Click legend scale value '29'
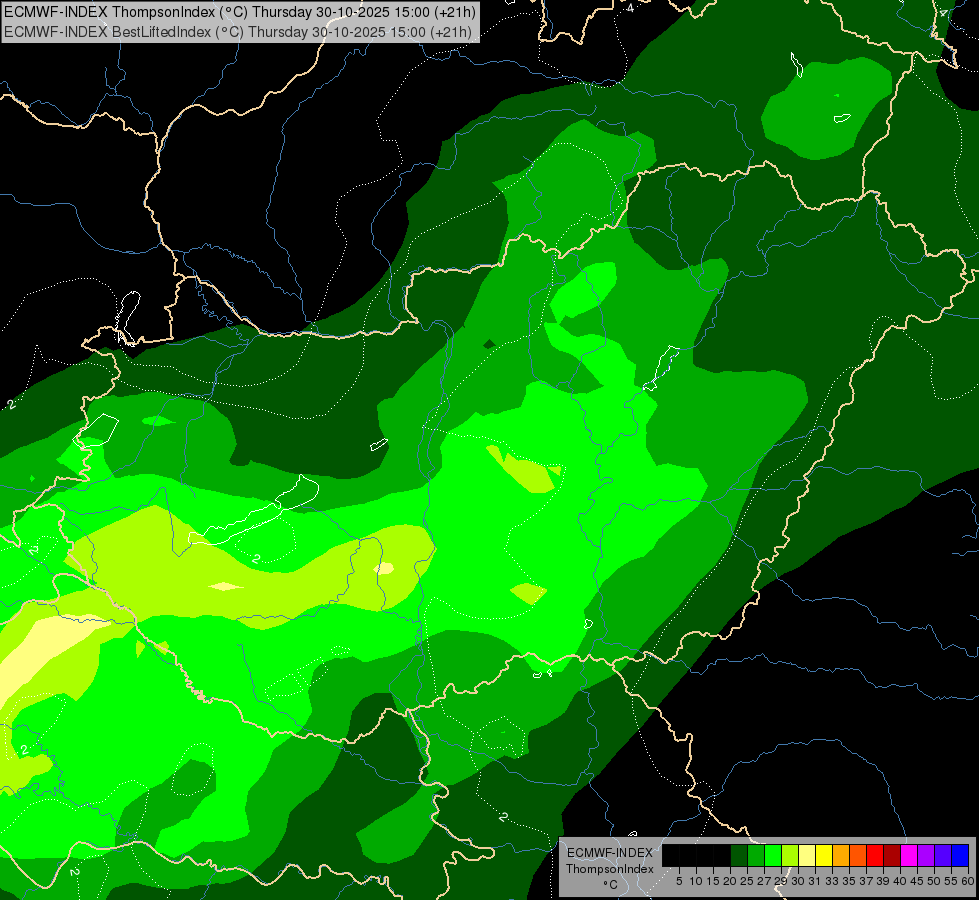 [780, 881]
